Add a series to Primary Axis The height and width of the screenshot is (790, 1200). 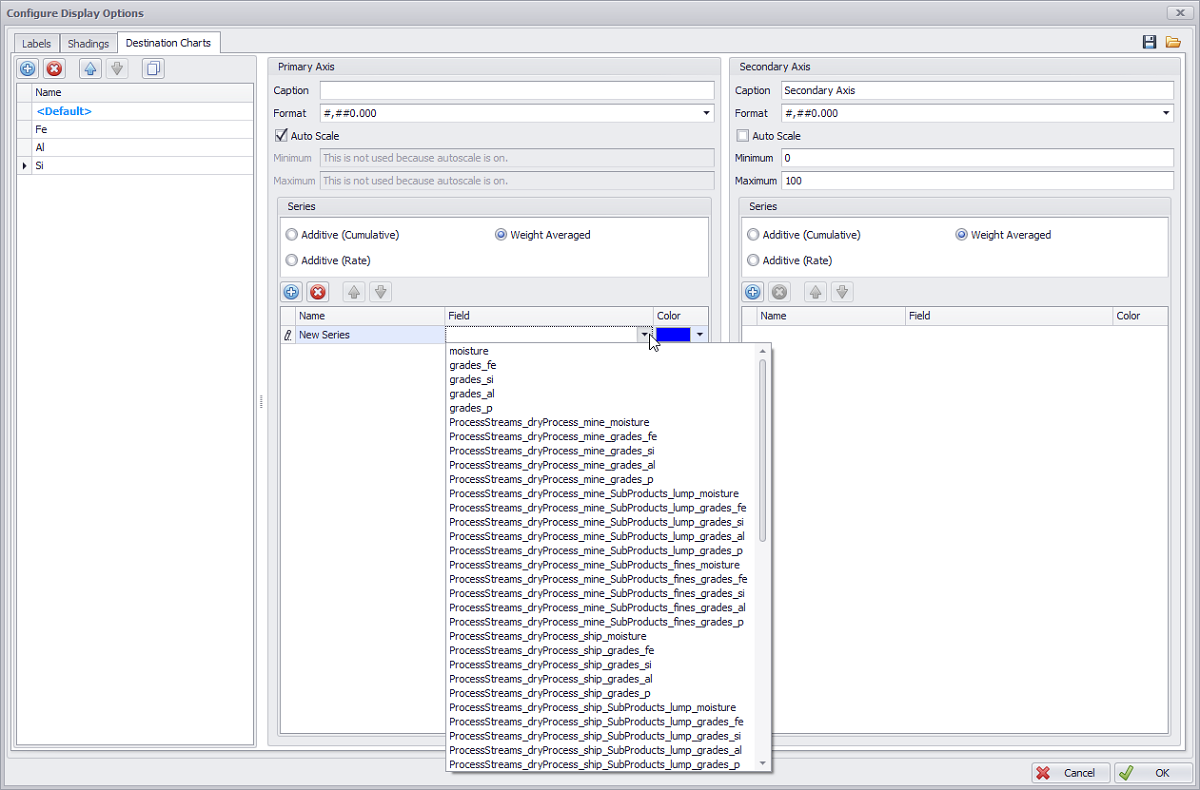[291, 292]
